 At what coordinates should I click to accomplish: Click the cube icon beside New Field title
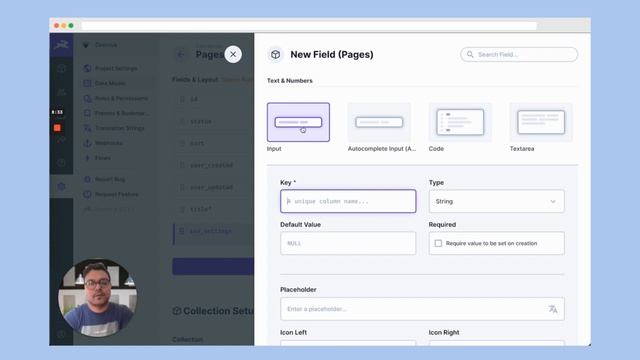click(x=276, y=54)
